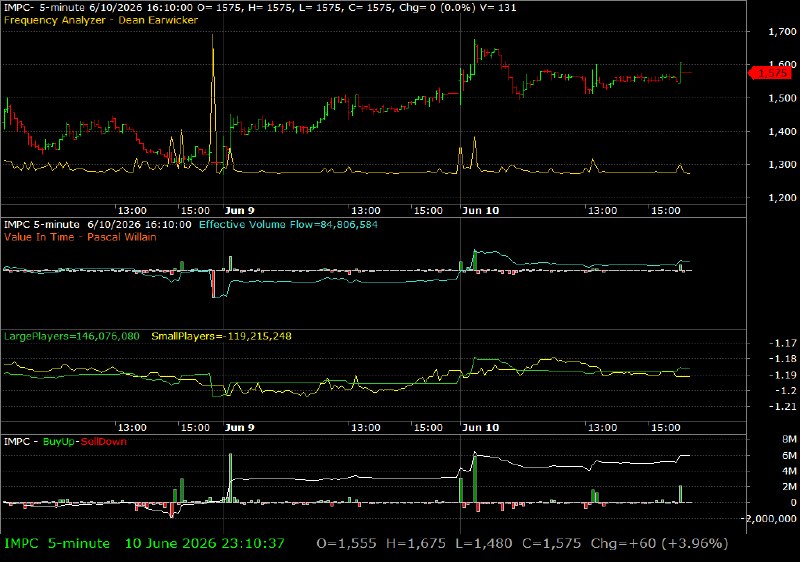The width and height of the screenshot is (800, 562).
Task: Click the Jun 10 label on lower time axis
Action: (480, 427)
